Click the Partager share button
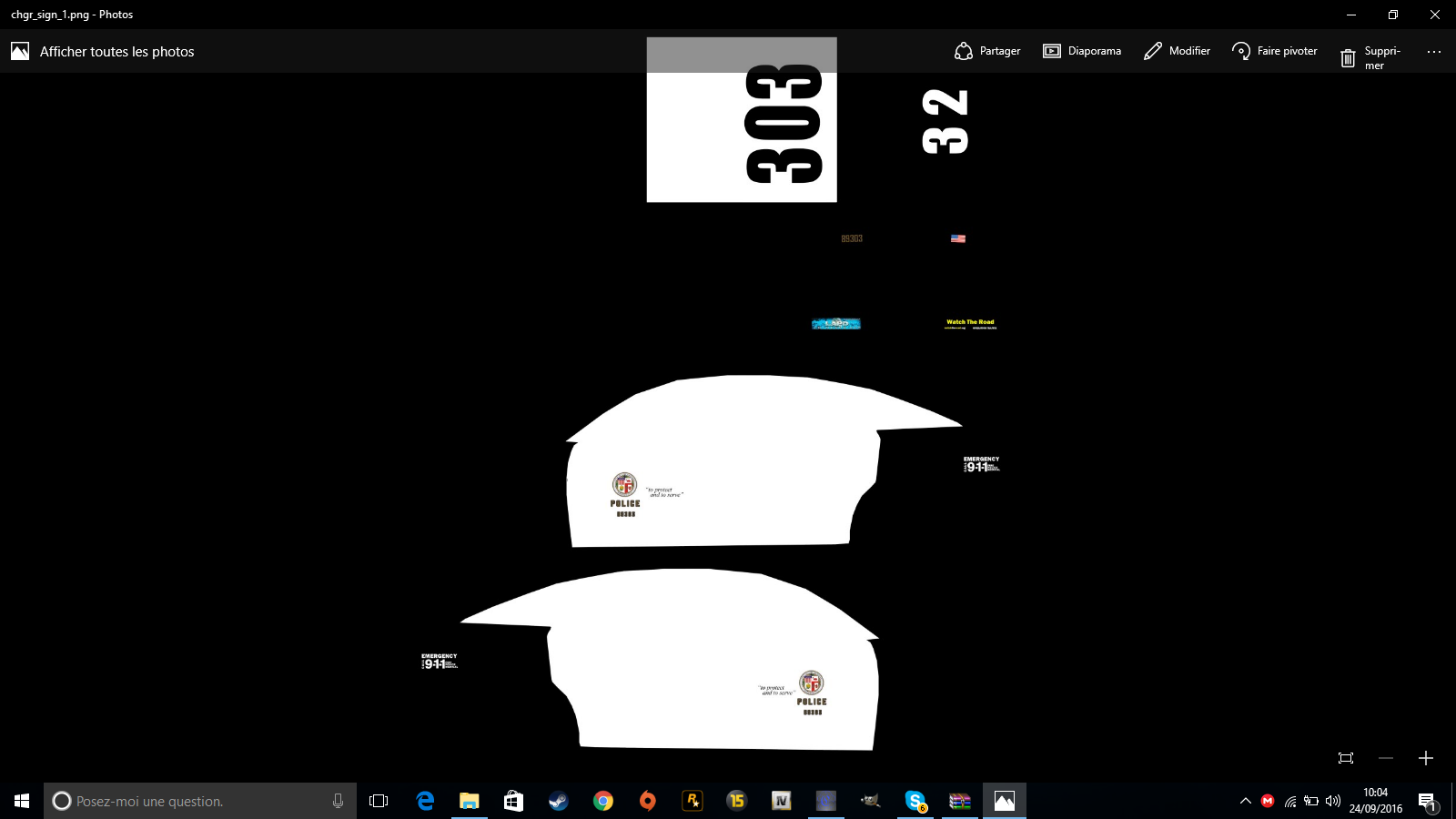Image resolution: width=1456 pixels, height=819 pixels. pos(987,51)
